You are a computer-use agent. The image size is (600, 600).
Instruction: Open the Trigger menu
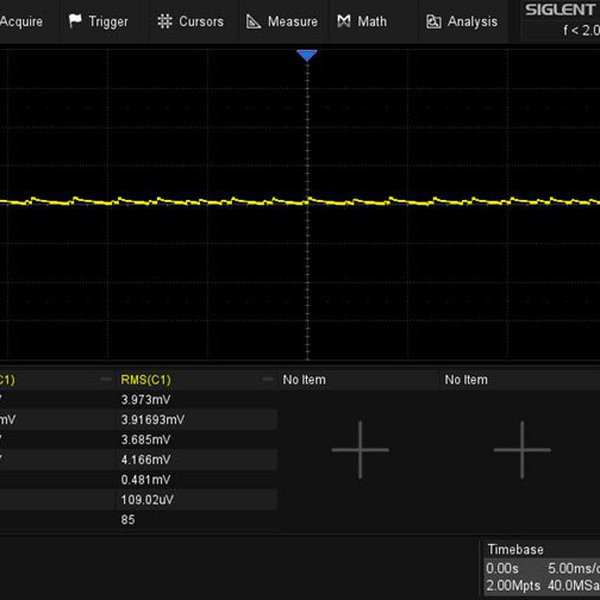(98, 21)
